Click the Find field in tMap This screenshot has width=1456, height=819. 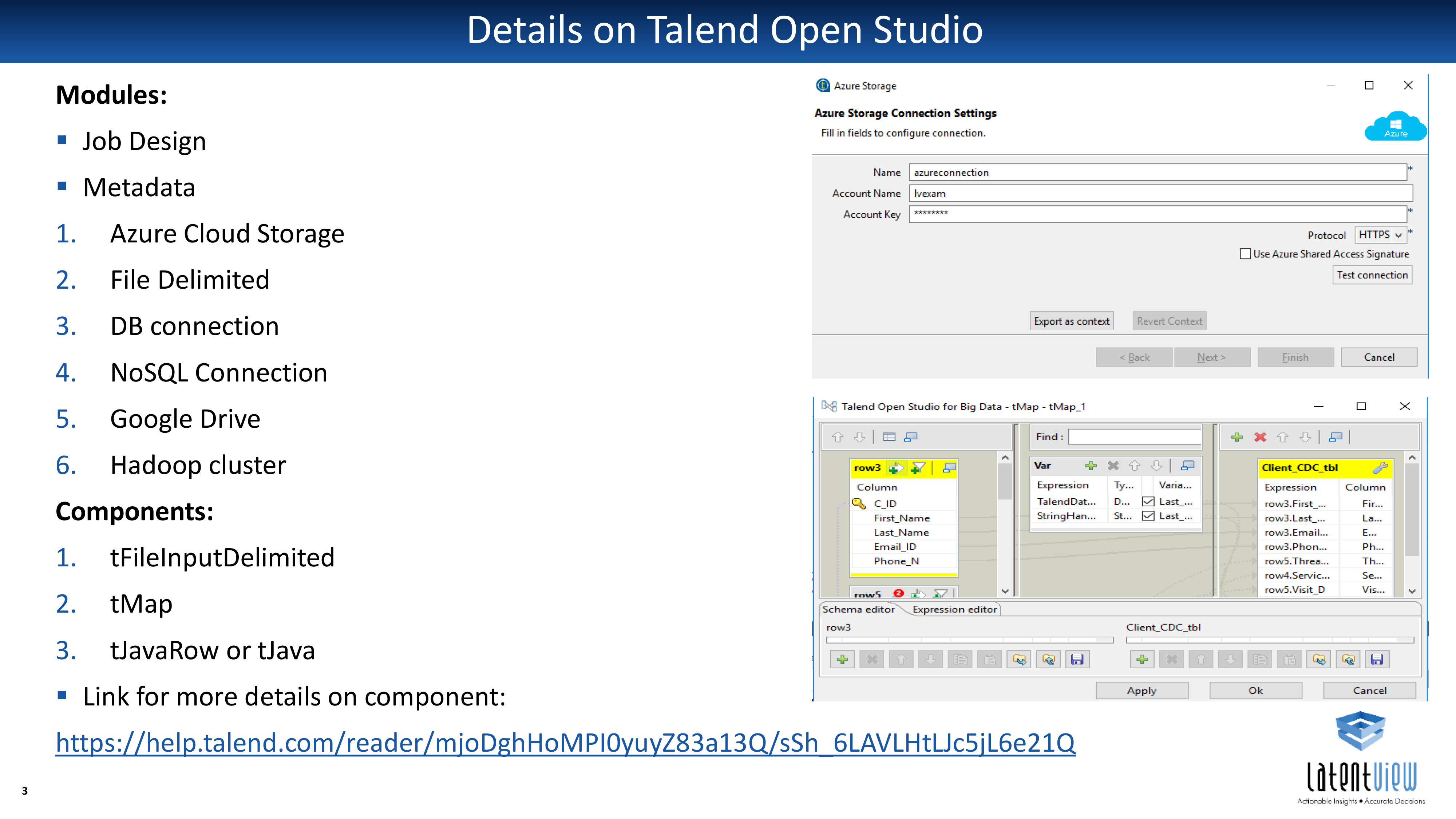click(1134, 437)
